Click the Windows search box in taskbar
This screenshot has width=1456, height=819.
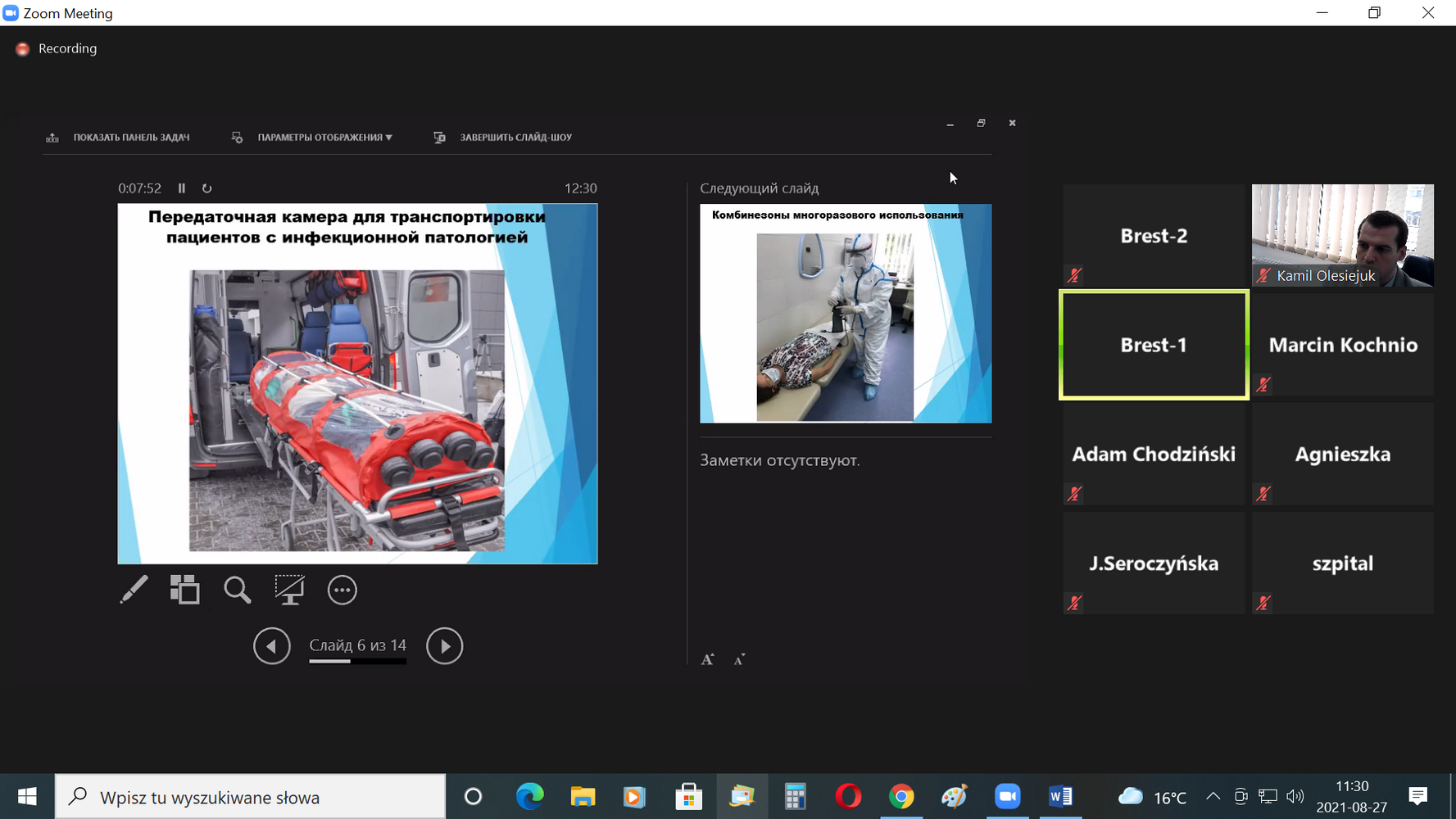[251, 797]
